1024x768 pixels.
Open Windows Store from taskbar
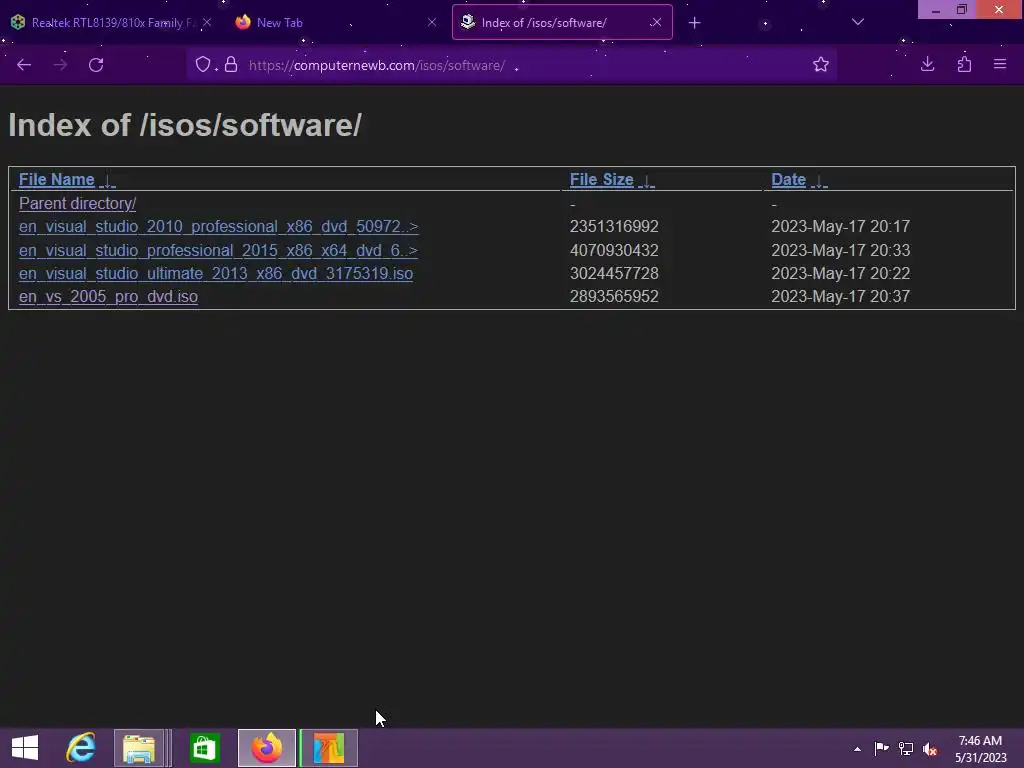(204, 748)
